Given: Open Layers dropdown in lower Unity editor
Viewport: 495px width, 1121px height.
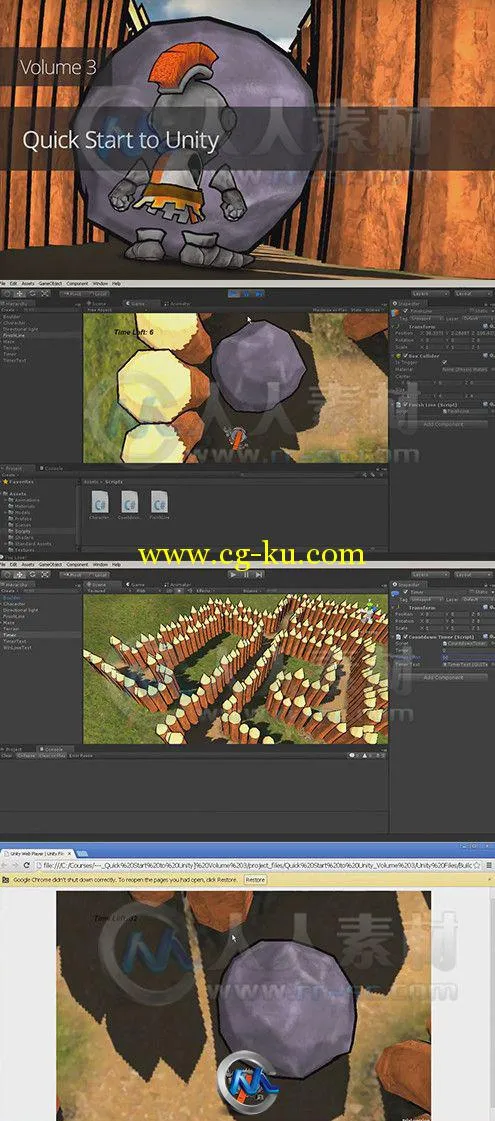Looking at the screenshot, I should coord(431,574).
